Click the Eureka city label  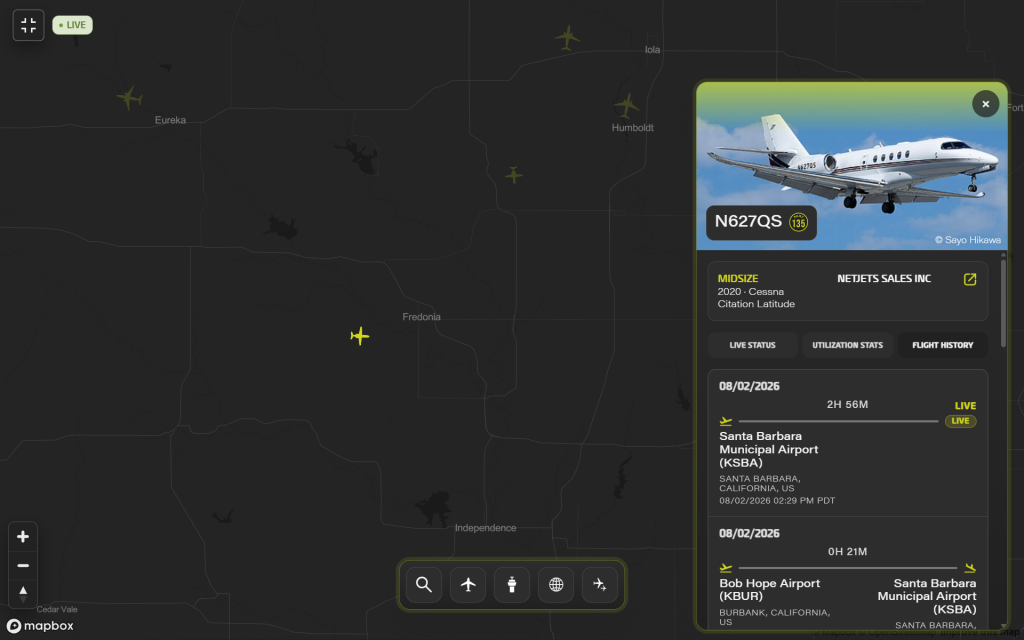pyautogui.click(x=170, y=120)
